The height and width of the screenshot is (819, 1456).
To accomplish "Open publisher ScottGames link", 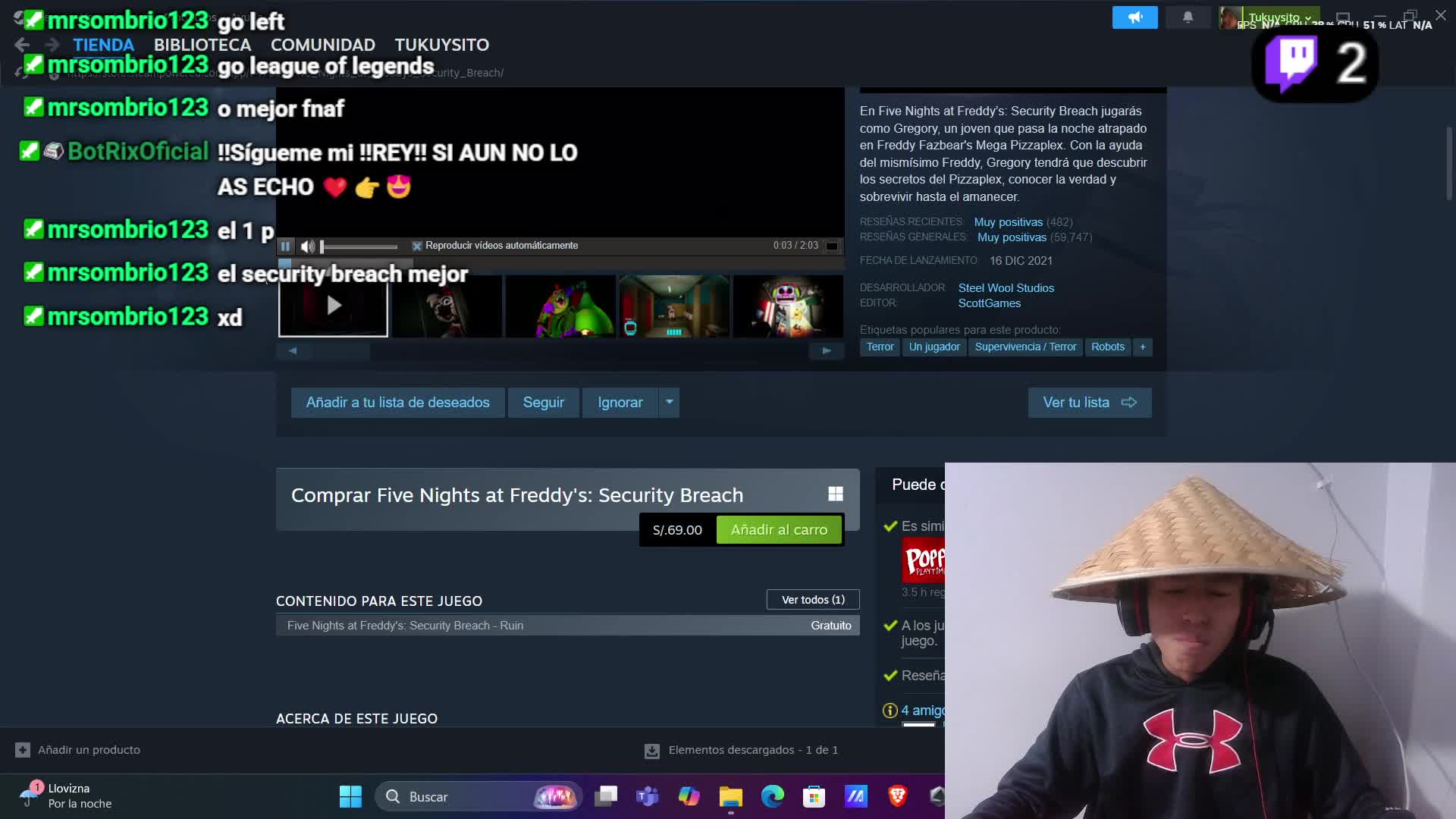I will tap(989, 303).
